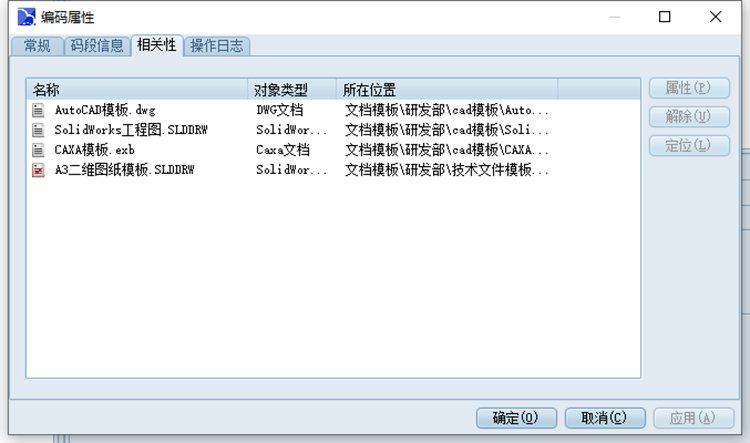Click the 定位(L) button
This screenshot has width=750, height=443.
click(x=688, y=146)
